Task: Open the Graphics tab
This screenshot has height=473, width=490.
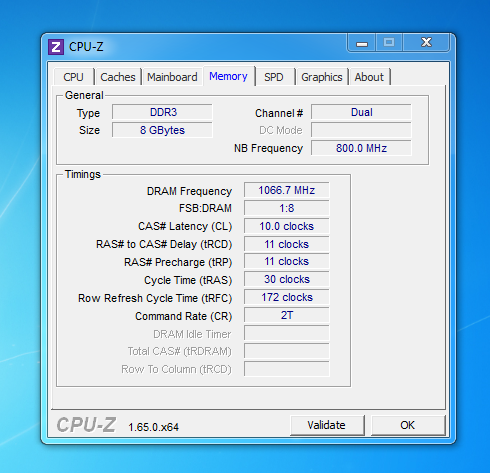Action: click(x=322, y=77)
